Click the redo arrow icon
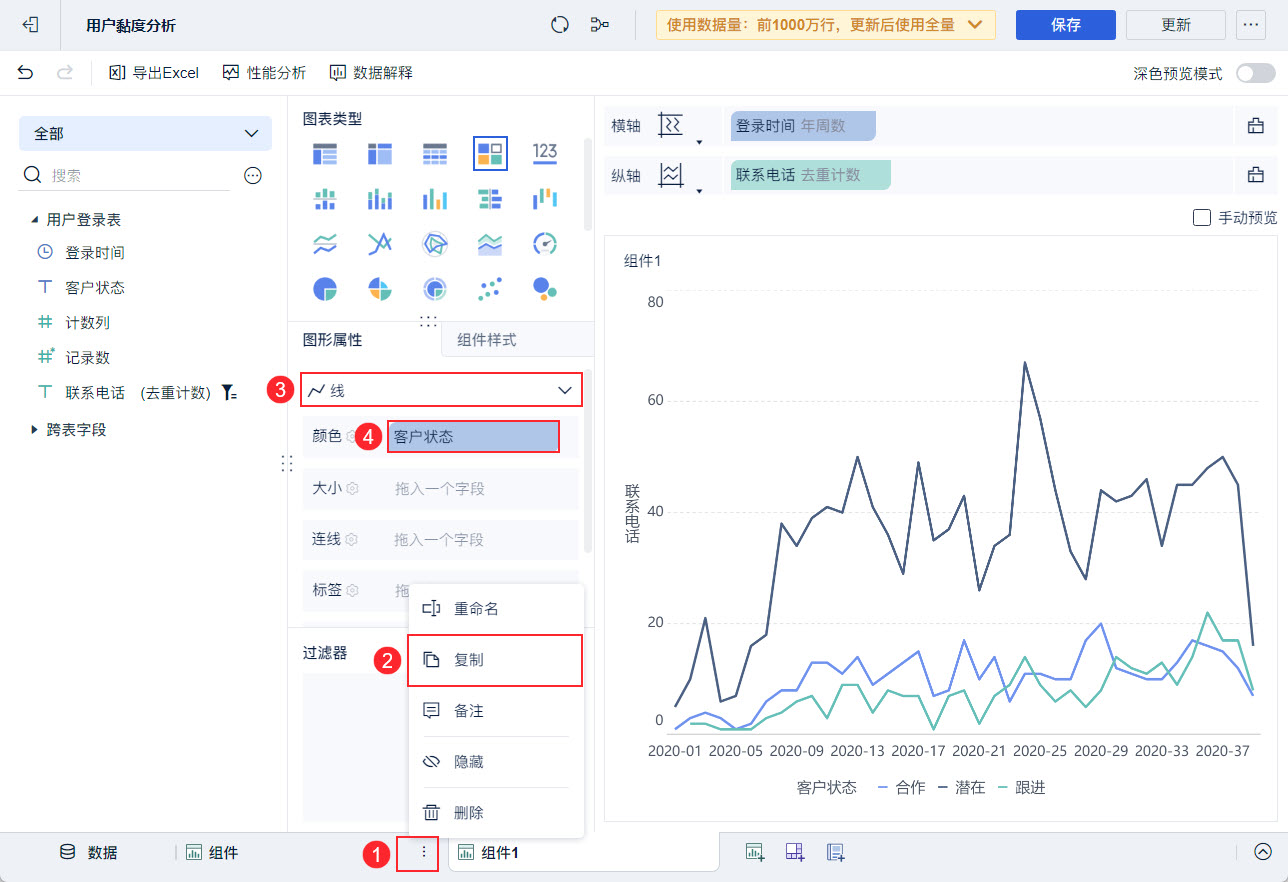The image size is (1288, 882). [x=65, y=73]
